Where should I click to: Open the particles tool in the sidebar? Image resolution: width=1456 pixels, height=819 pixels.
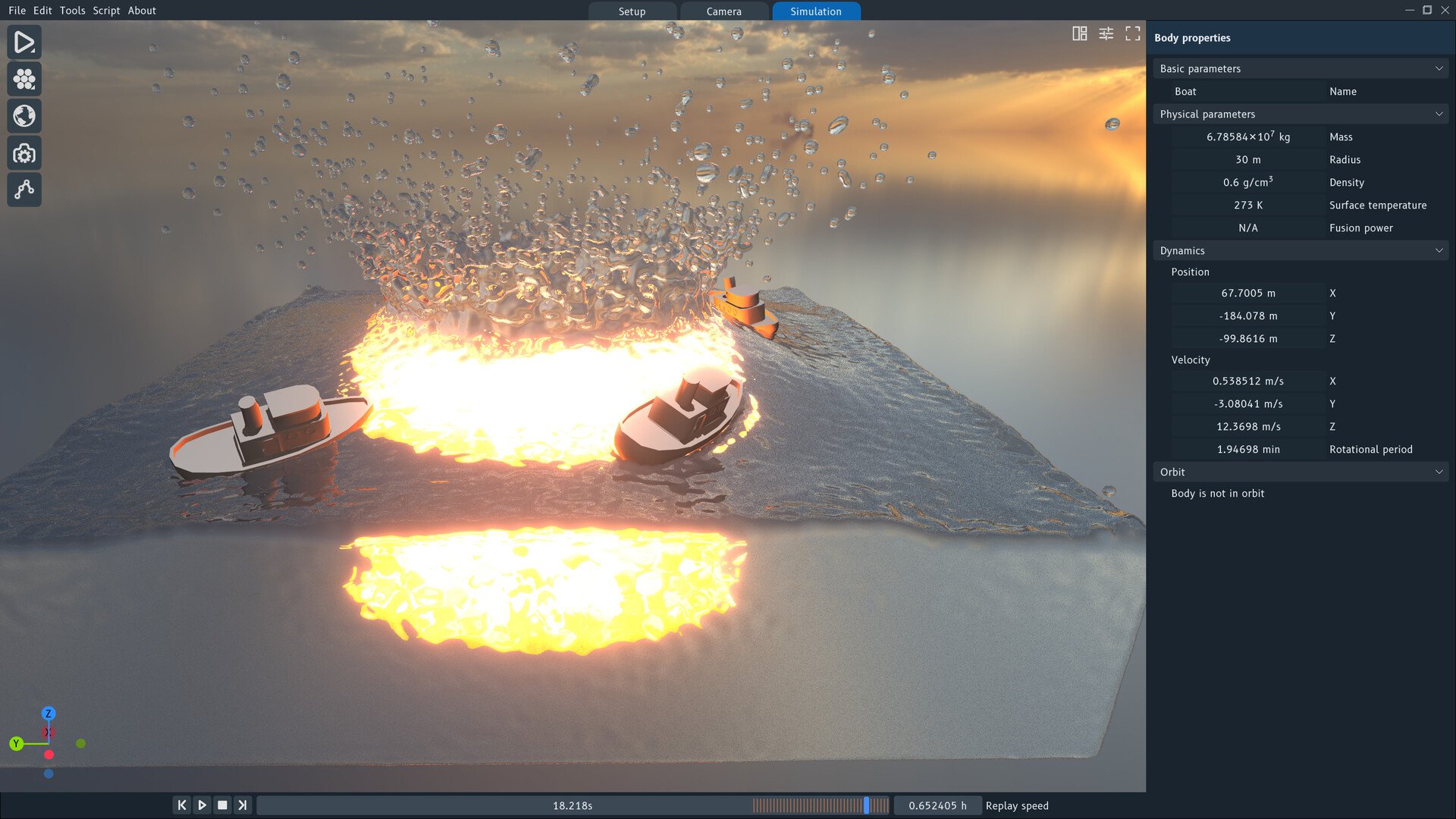(x=24, y=78)
